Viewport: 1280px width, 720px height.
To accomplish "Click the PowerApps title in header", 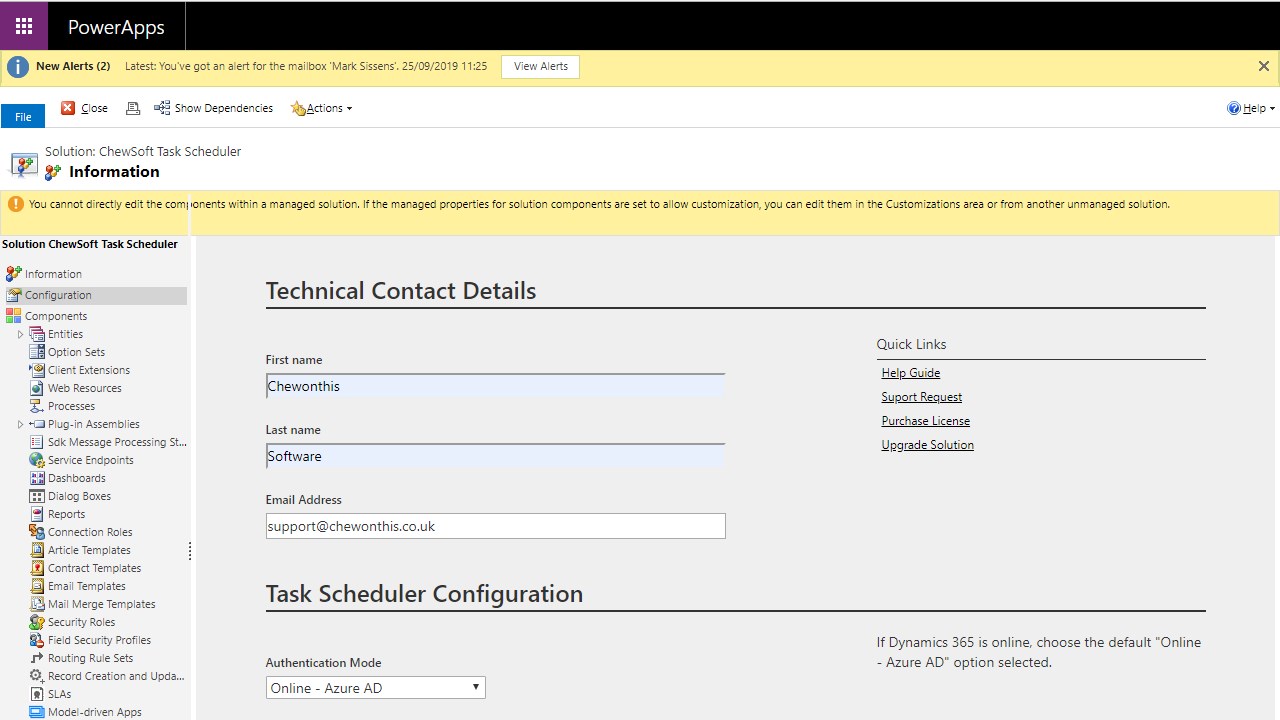I will tap(116, 27).
